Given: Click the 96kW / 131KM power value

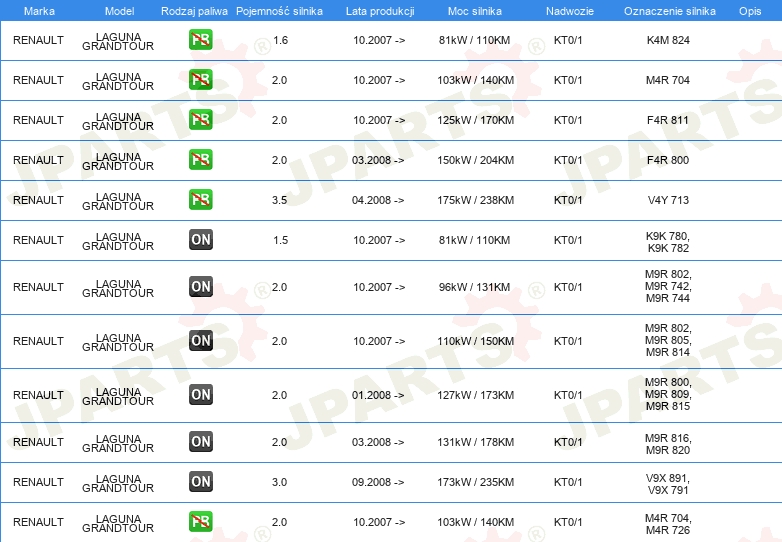Looking at the screenshot, I should [x=474, y=287].
